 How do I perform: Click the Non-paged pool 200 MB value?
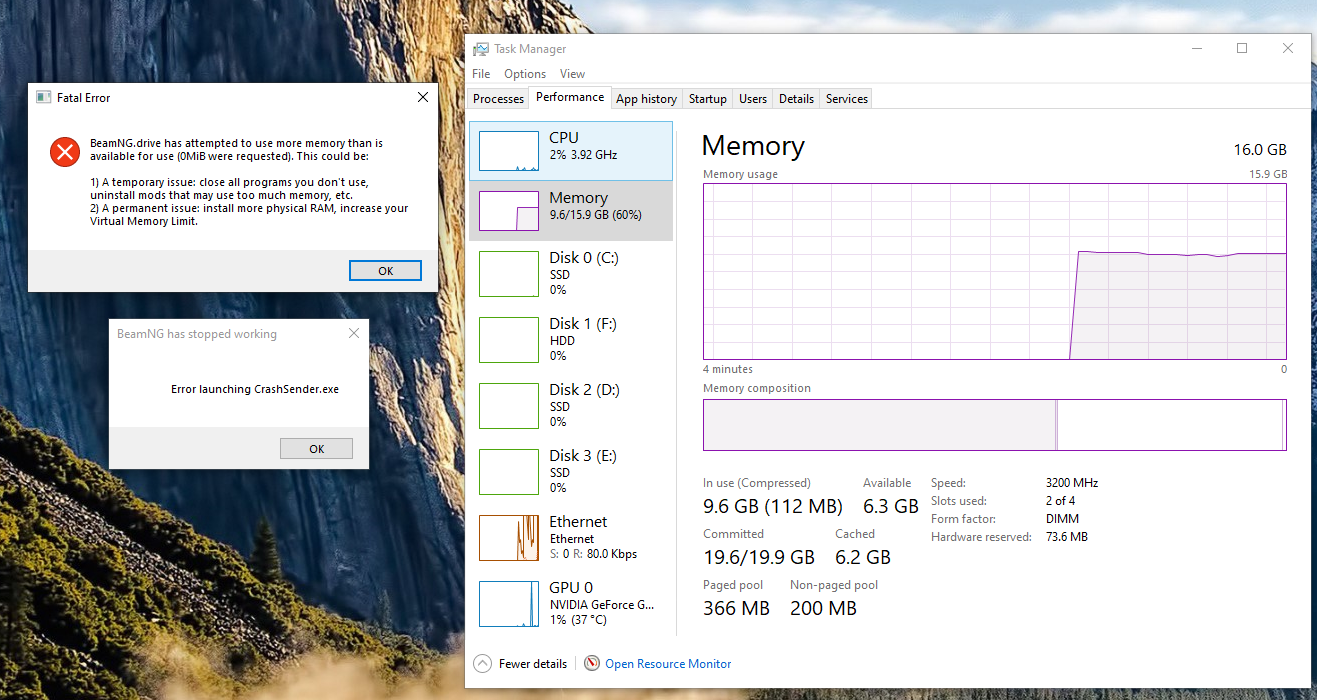point(823,608)
